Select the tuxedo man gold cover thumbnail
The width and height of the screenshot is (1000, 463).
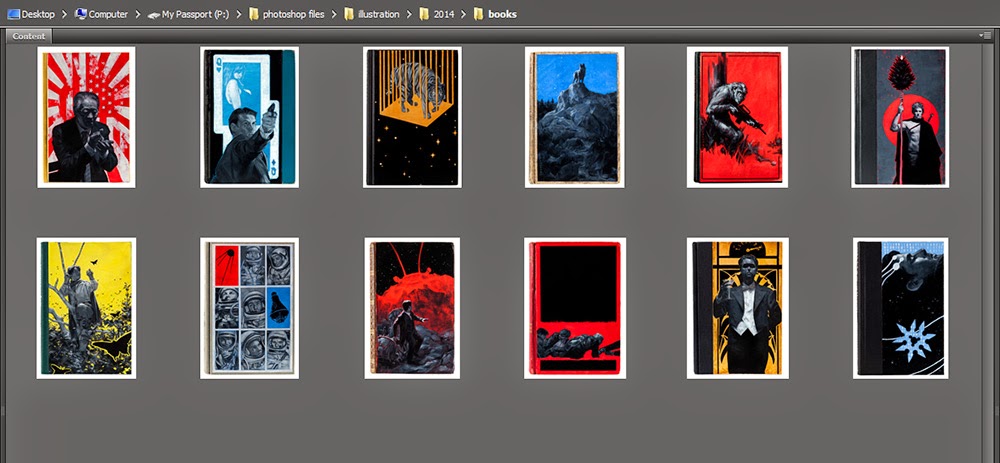click(x=738, y=309)
